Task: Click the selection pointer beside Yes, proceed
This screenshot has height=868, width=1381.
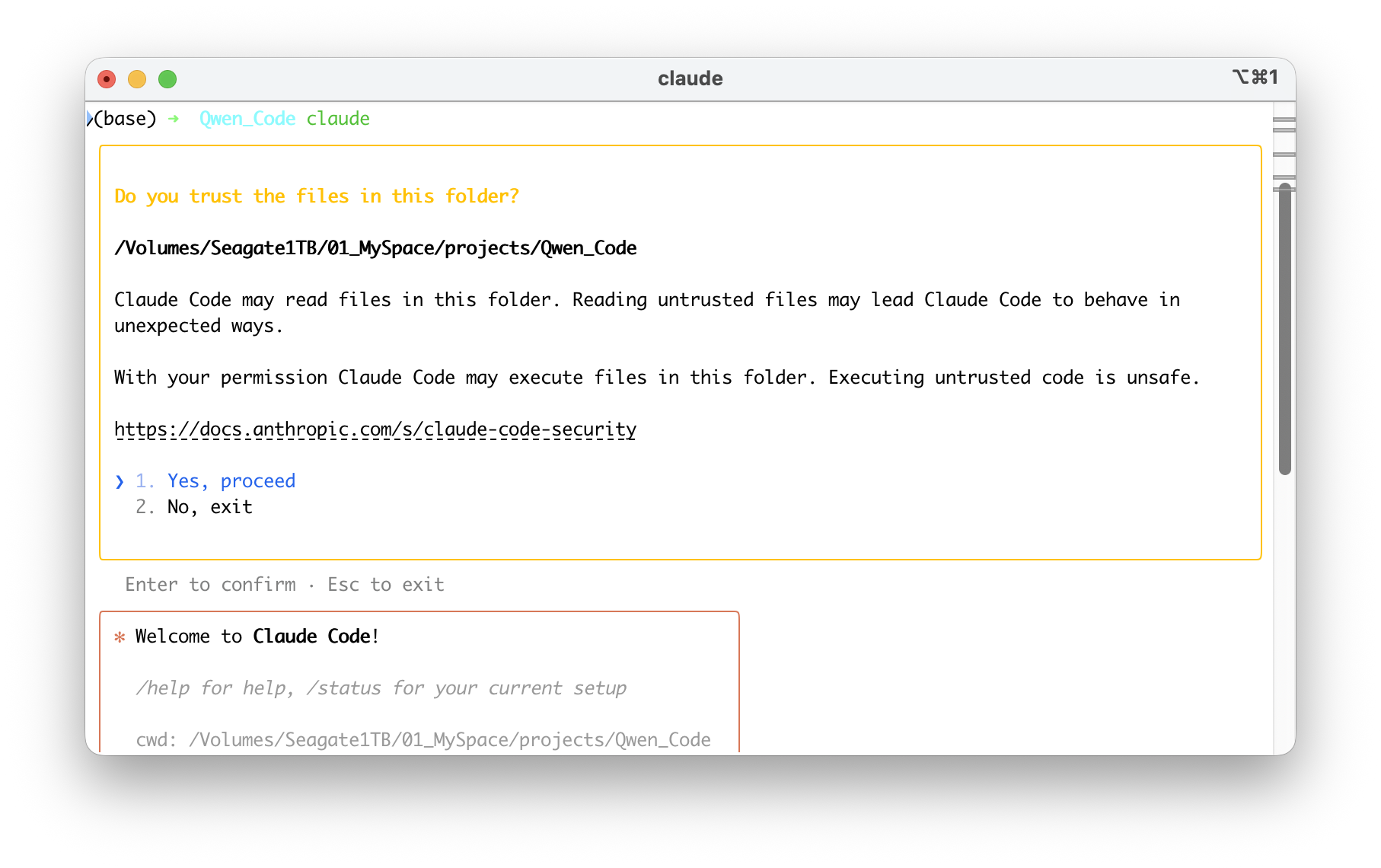Action: [x=120, y=480]
